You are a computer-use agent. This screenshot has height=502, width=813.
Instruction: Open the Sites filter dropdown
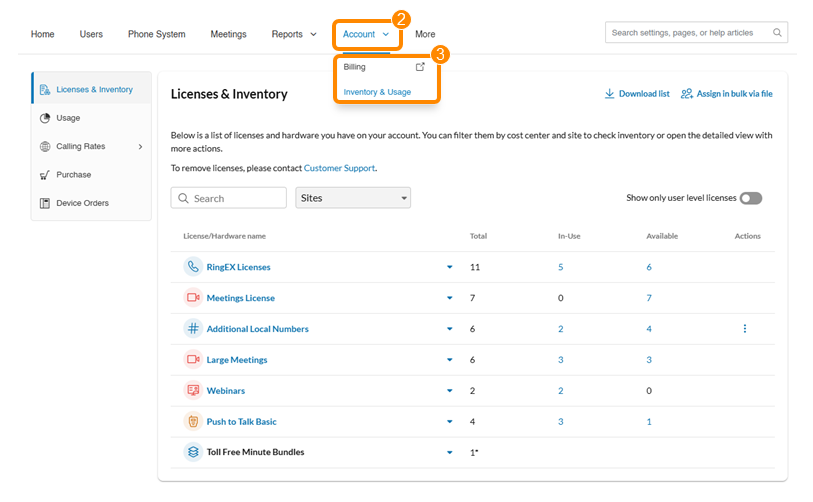pyautogui.click(x=354, y=198)
